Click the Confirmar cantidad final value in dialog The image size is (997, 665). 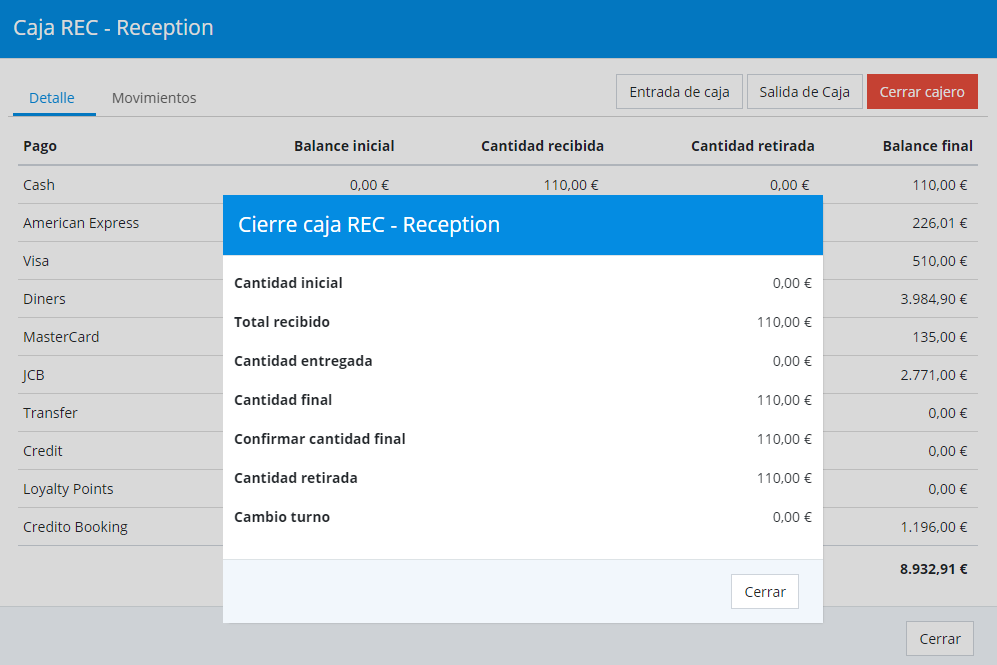click(x=784, y=439)
